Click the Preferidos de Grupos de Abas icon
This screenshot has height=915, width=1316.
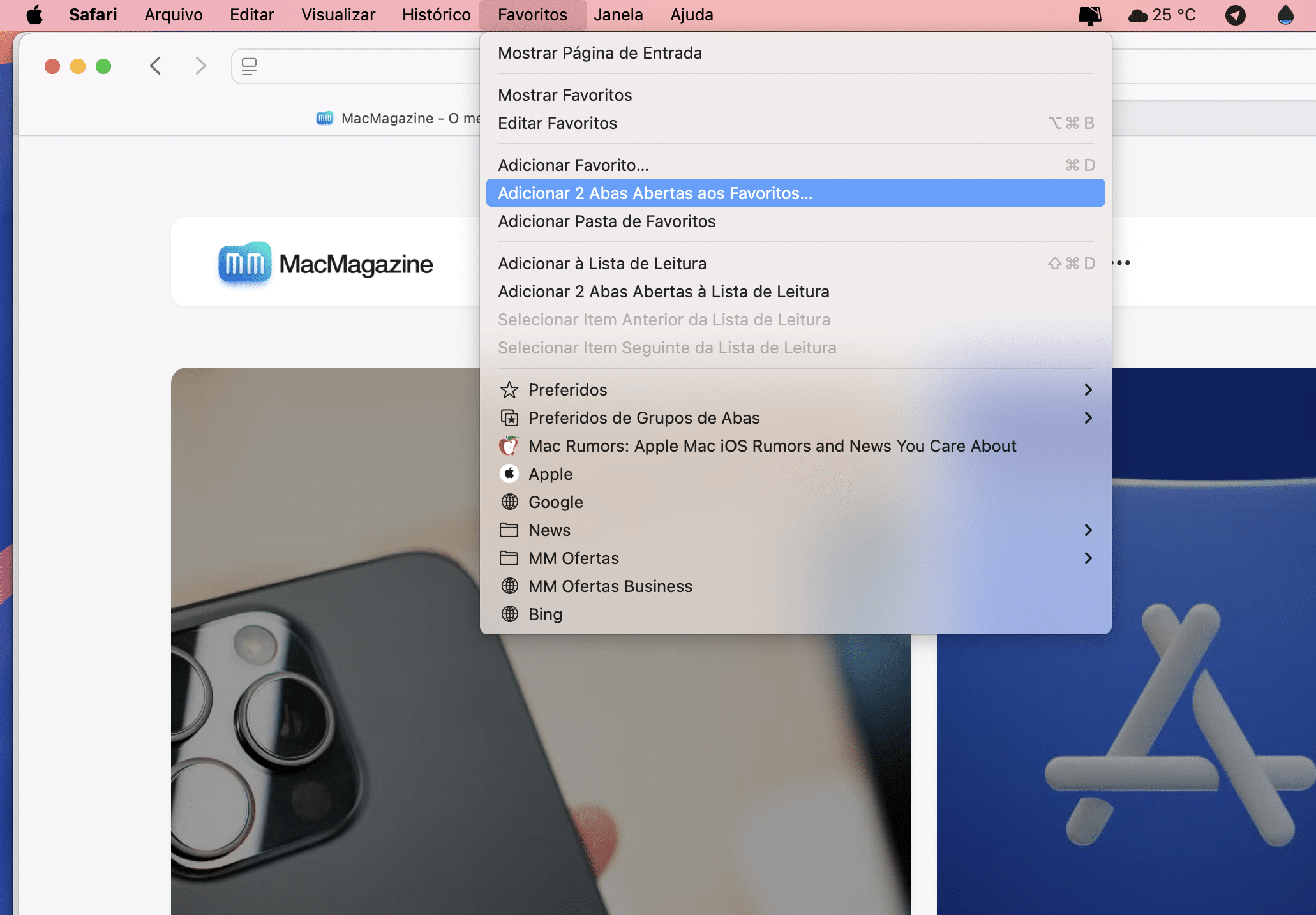tap(509, 418)
